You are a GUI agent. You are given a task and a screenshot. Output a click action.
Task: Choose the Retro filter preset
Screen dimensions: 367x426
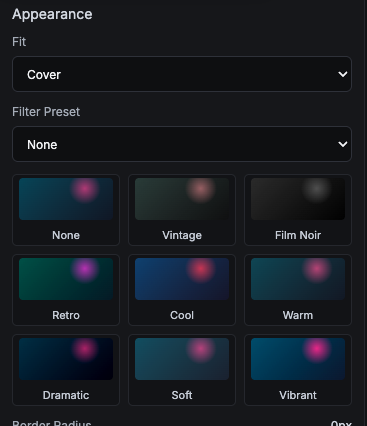(x=66, y=290)
